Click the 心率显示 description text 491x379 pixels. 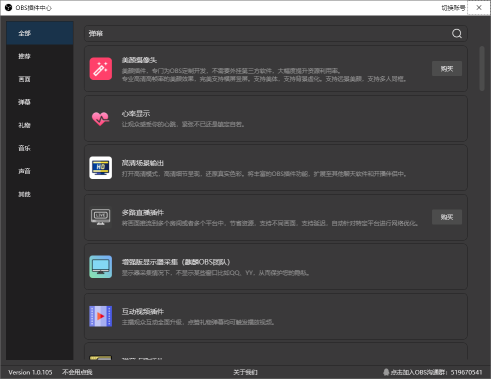point(183,124)
